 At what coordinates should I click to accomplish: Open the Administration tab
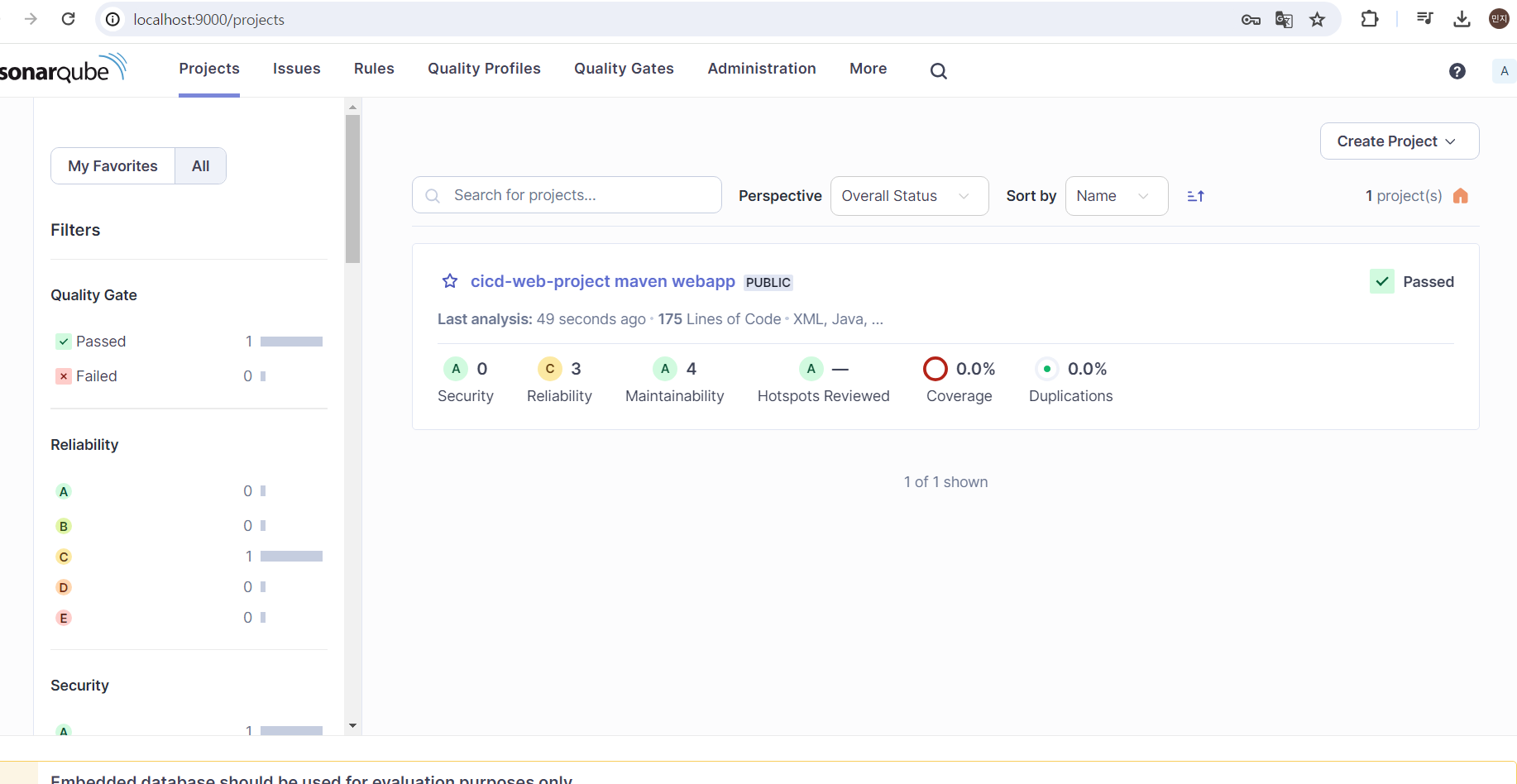pos(762,69)
